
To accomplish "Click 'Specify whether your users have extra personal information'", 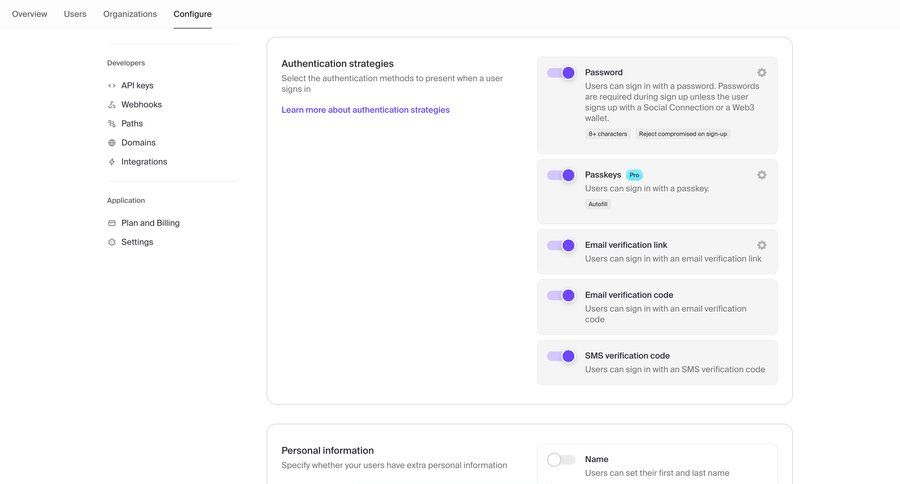I will (x=394, y=465).
